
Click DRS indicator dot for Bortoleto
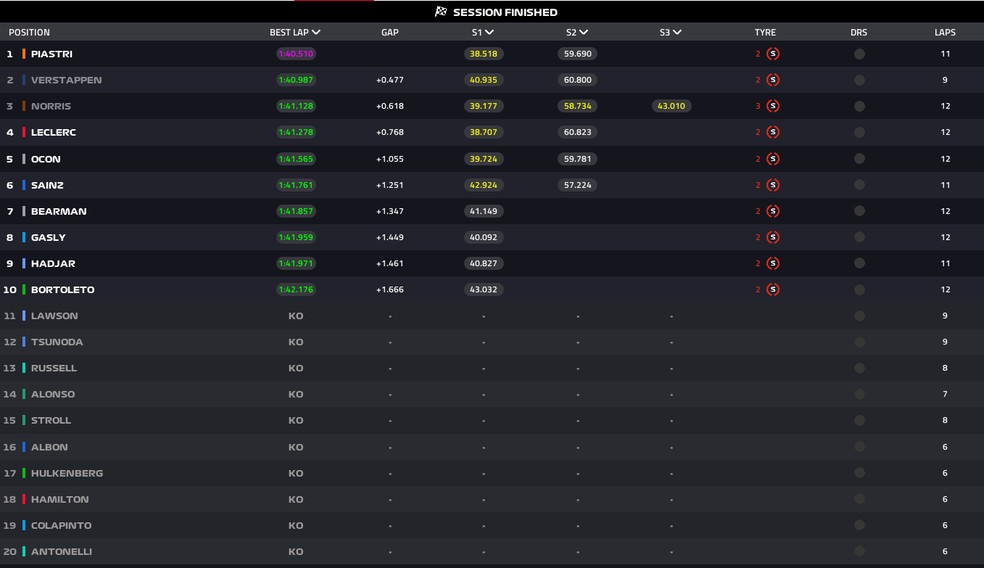point(860,290)
